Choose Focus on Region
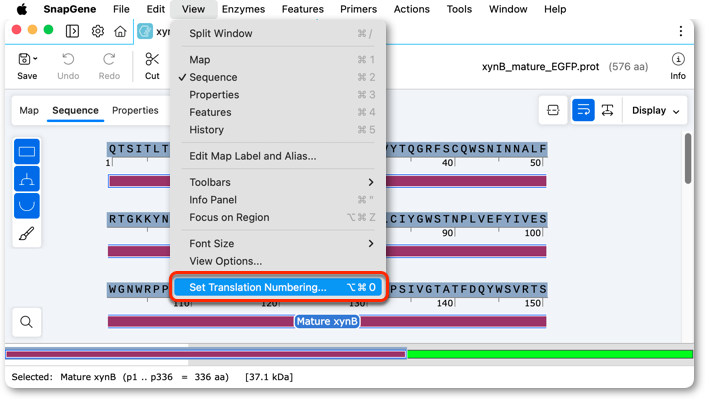The height and width of the screenshot is (399, 705). pos(278,217)
